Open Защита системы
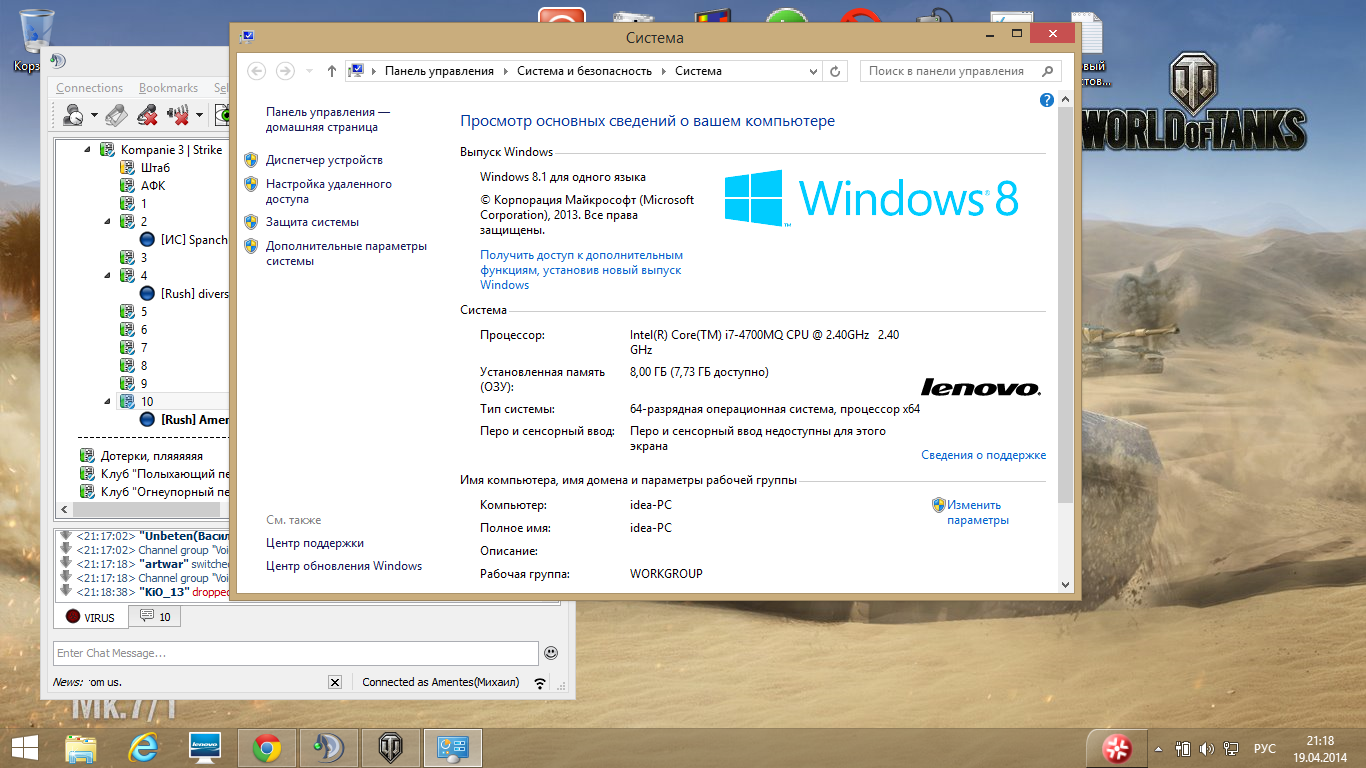Viewport: 1366px width, 768px height. (x=312, y=222)
